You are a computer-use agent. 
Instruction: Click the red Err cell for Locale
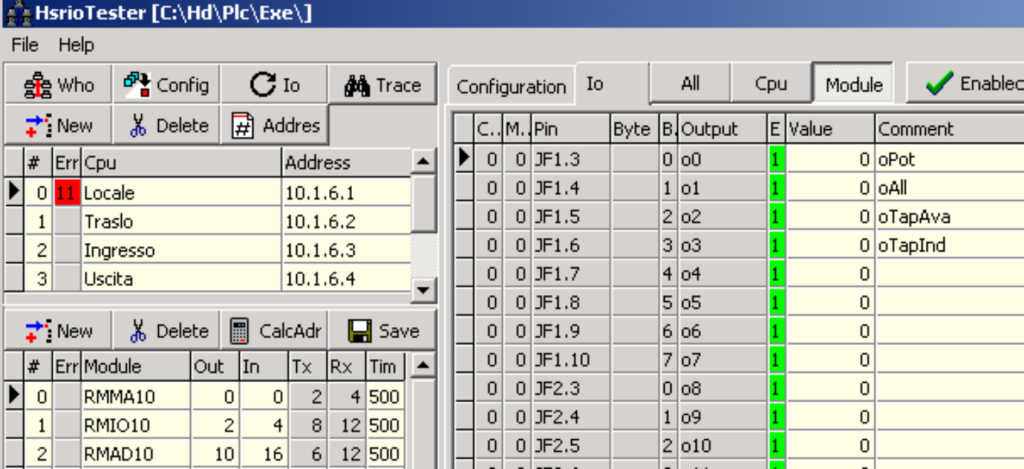coord(67,193)
